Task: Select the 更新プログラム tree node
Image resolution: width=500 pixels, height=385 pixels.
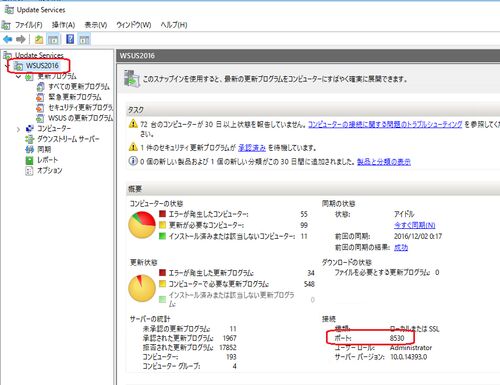Action: click(x=57, y=76)
